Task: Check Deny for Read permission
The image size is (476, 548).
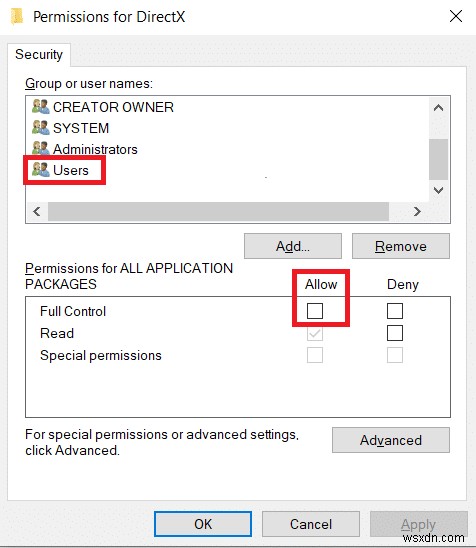Action: coord(395,333)
